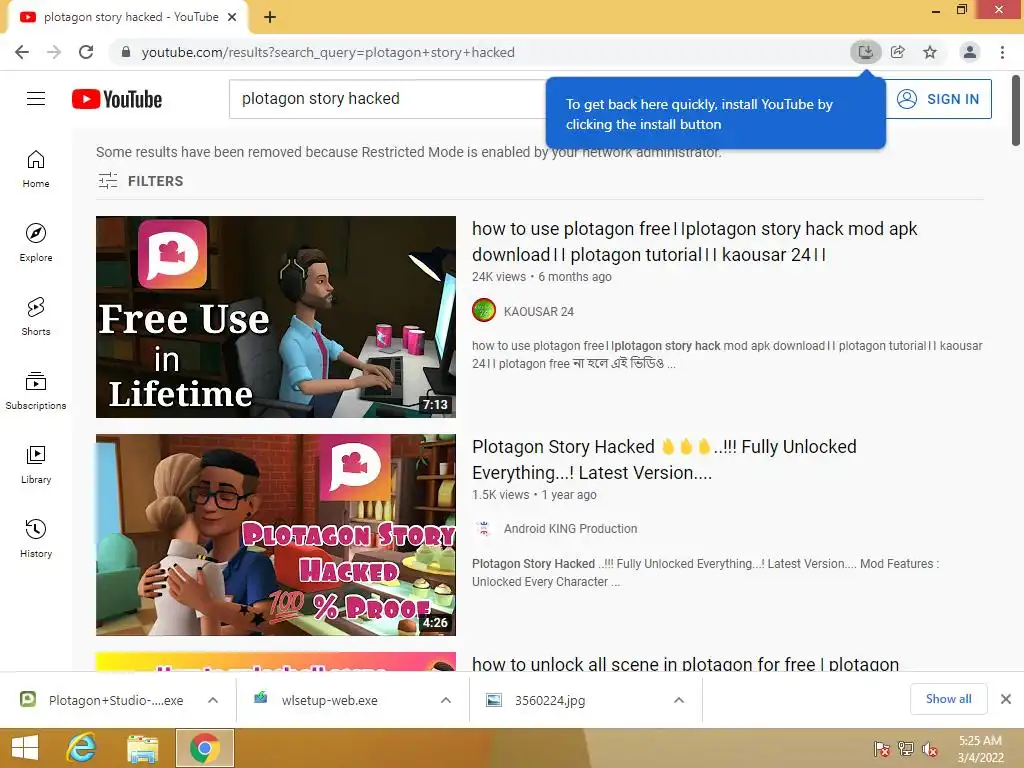This screenshot has width=1024, height=768.
Task: Open Action Center flag in the tray
Action: point(881,749)
